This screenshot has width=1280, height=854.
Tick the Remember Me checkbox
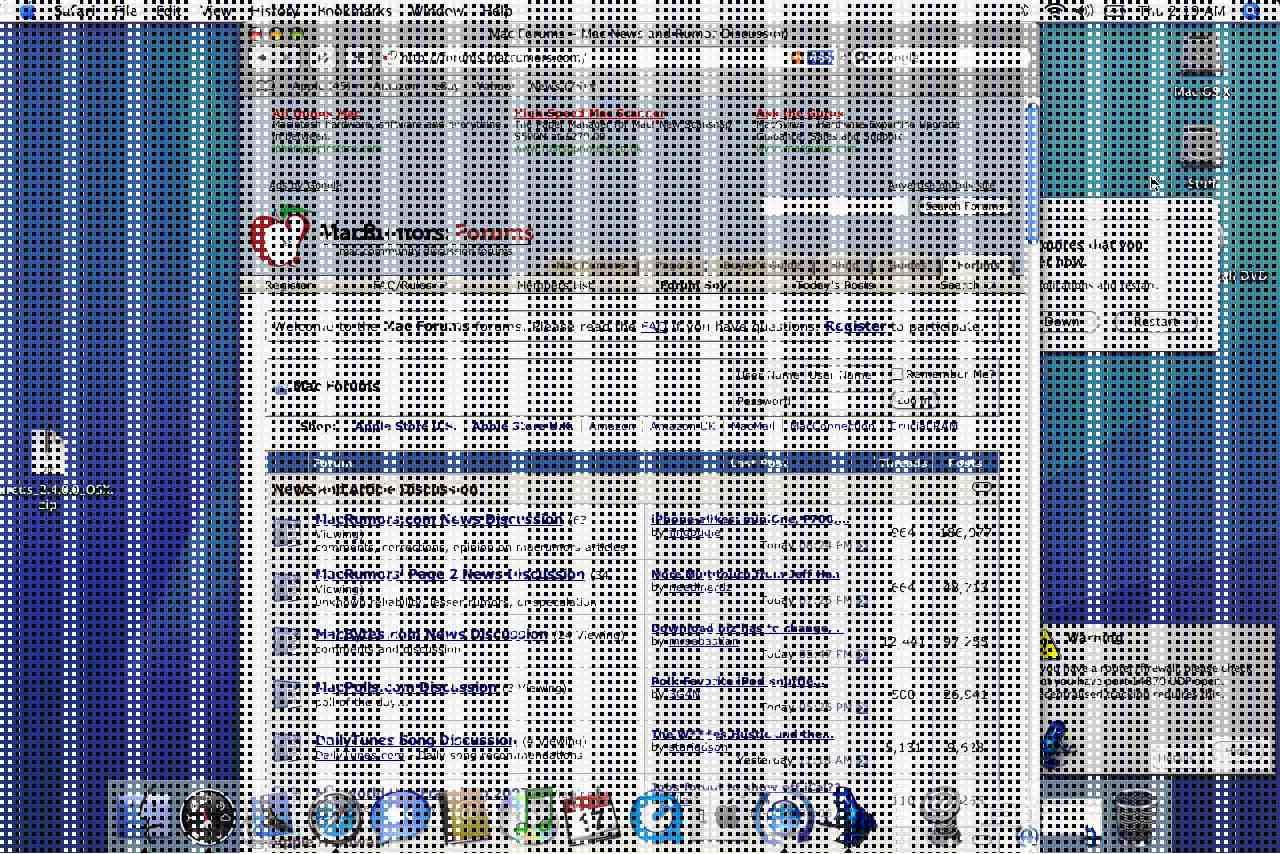coord(897,375)
